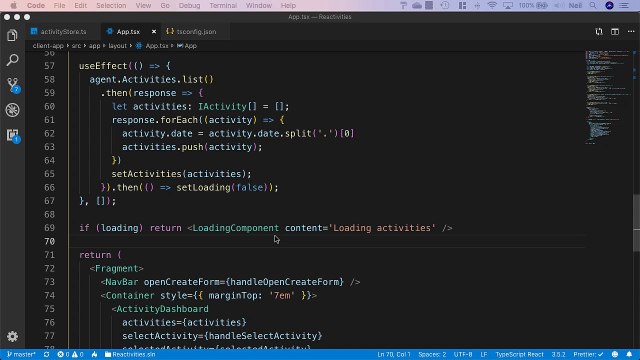Viewport: 640px width, 360px height.
Task: Open the Debug menu
Action: pos(189,5)
